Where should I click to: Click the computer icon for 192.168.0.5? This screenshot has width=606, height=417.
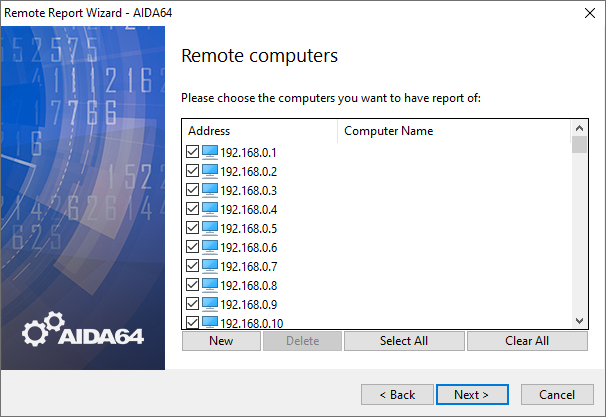210,228
